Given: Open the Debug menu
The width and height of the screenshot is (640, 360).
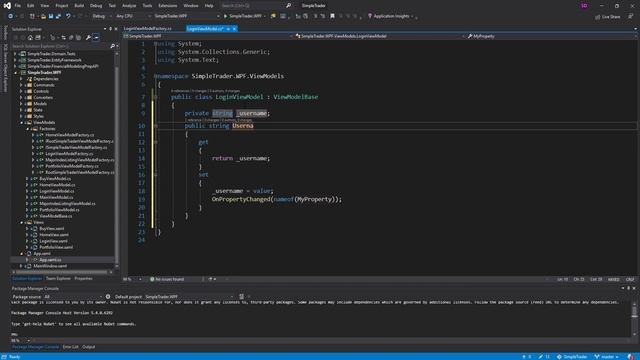Looking at the screenshot, I should pyautogui.click(x=96, y=6).
